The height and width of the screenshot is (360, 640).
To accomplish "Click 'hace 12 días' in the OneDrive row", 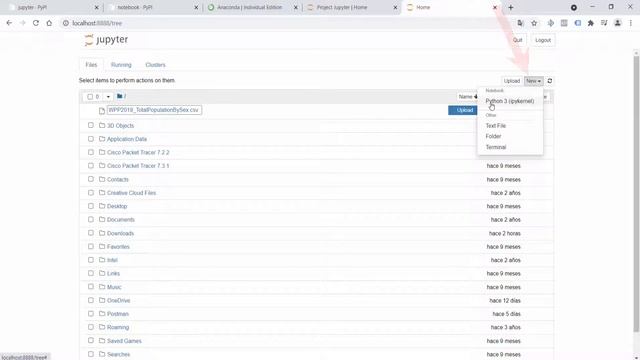I will point(505,301).
